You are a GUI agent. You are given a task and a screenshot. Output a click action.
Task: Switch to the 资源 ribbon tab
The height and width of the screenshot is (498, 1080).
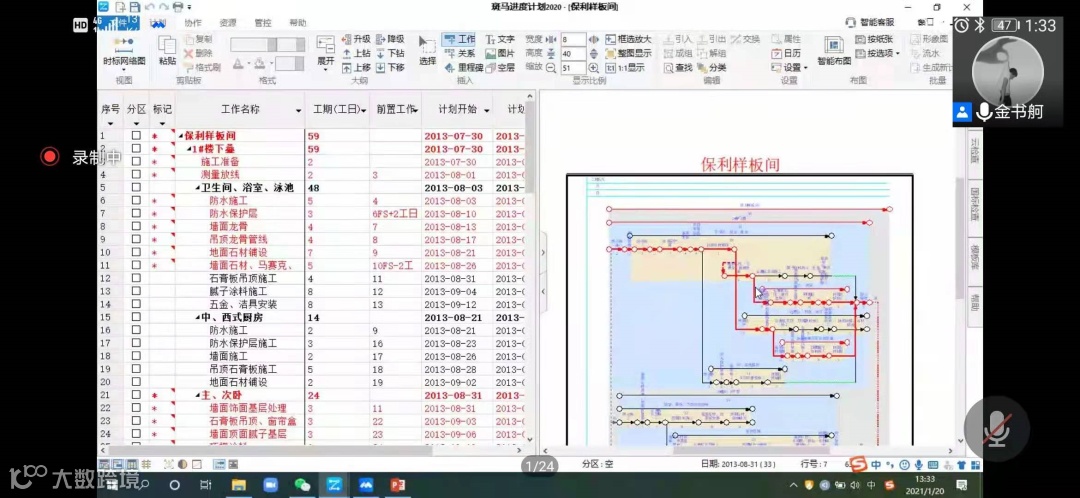(228, 23)
